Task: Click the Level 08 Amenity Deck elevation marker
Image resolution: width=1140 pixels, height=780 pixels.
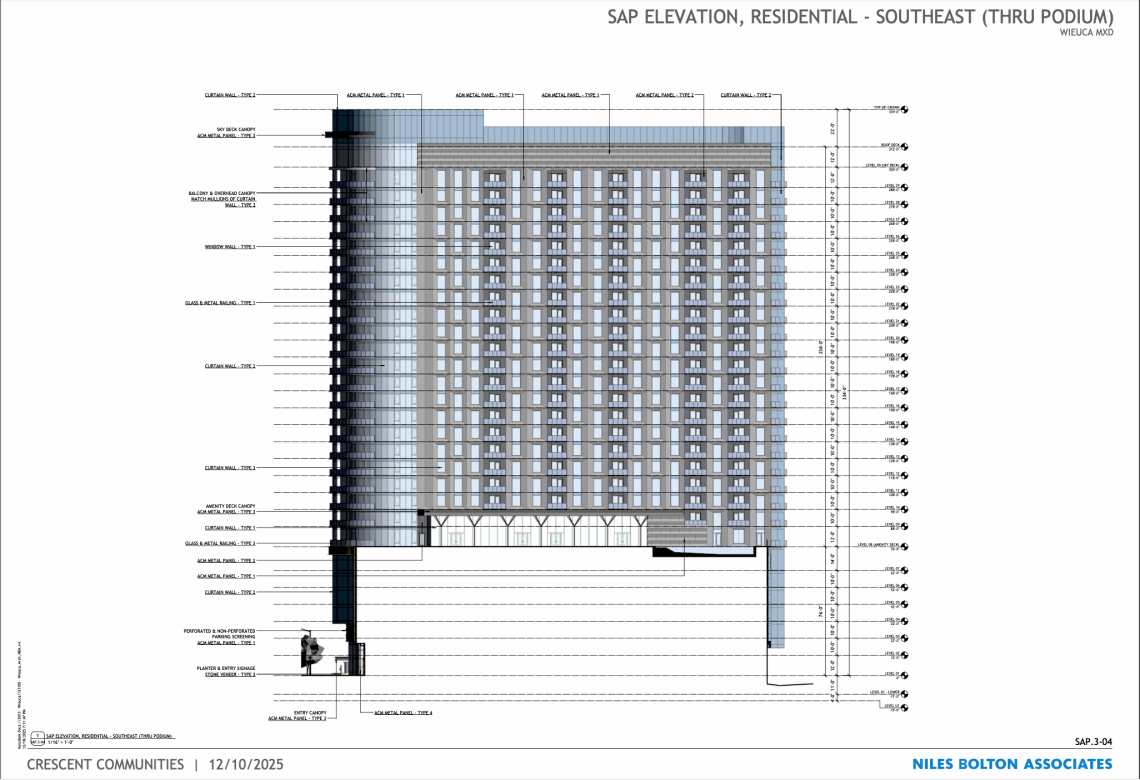Action: point(905,547)
